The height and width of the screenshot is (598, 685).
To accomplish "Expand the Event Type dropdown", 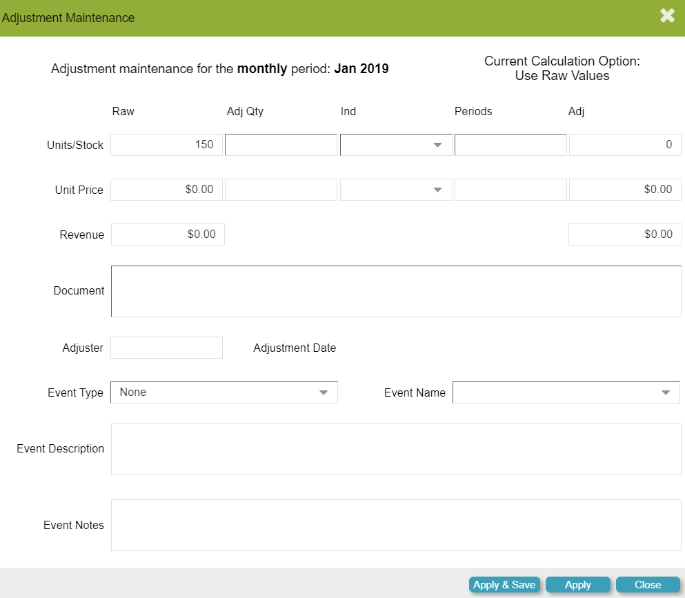I will tap(224, 393).
